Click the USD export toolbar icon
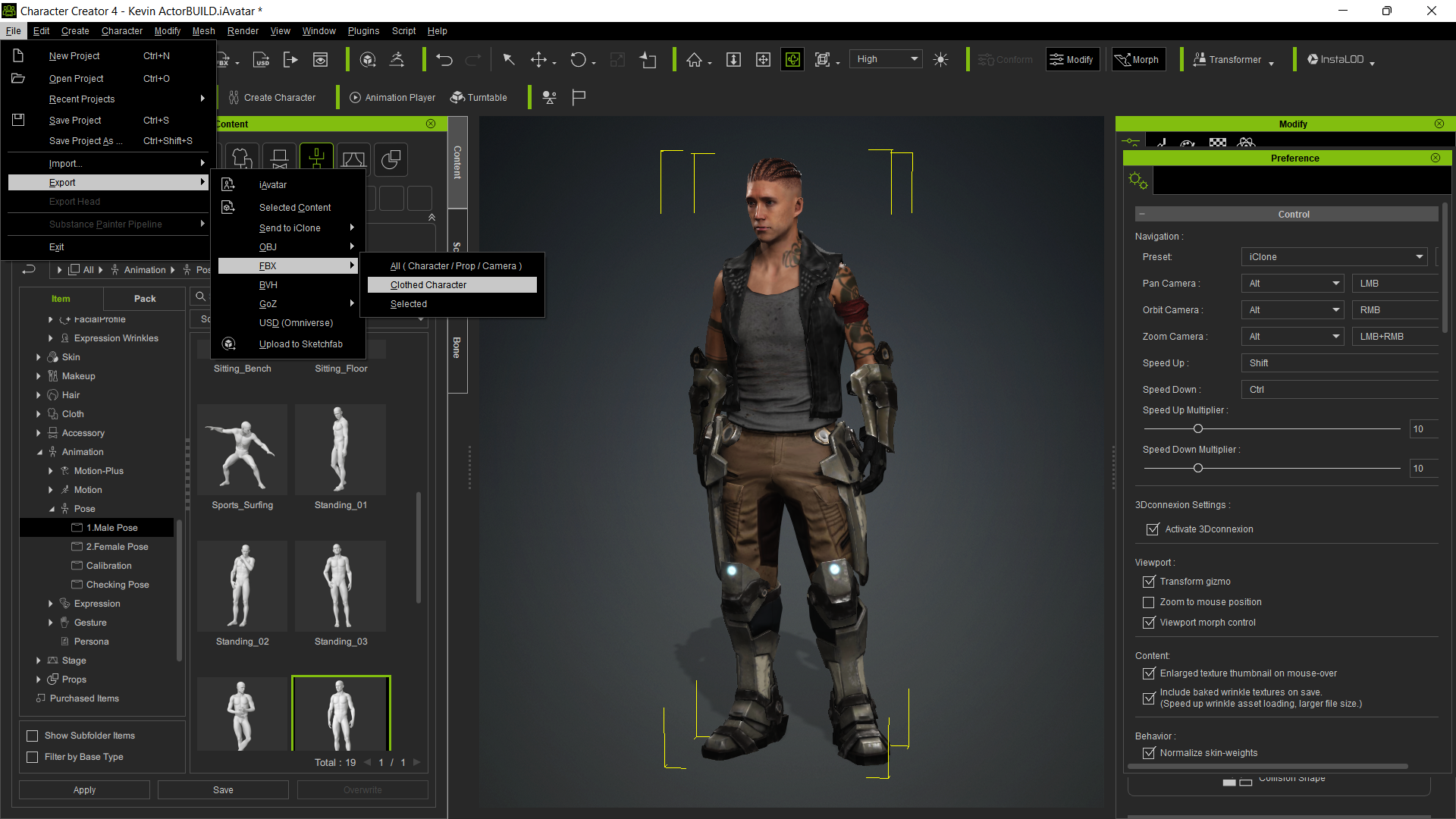 (x=261, y=60)
